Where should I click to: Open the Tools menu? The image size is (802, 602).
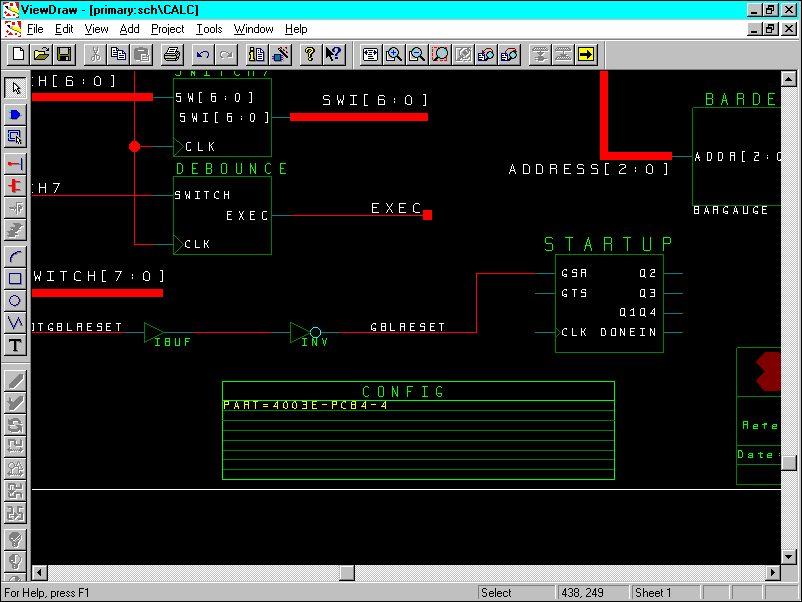point(209,29)
